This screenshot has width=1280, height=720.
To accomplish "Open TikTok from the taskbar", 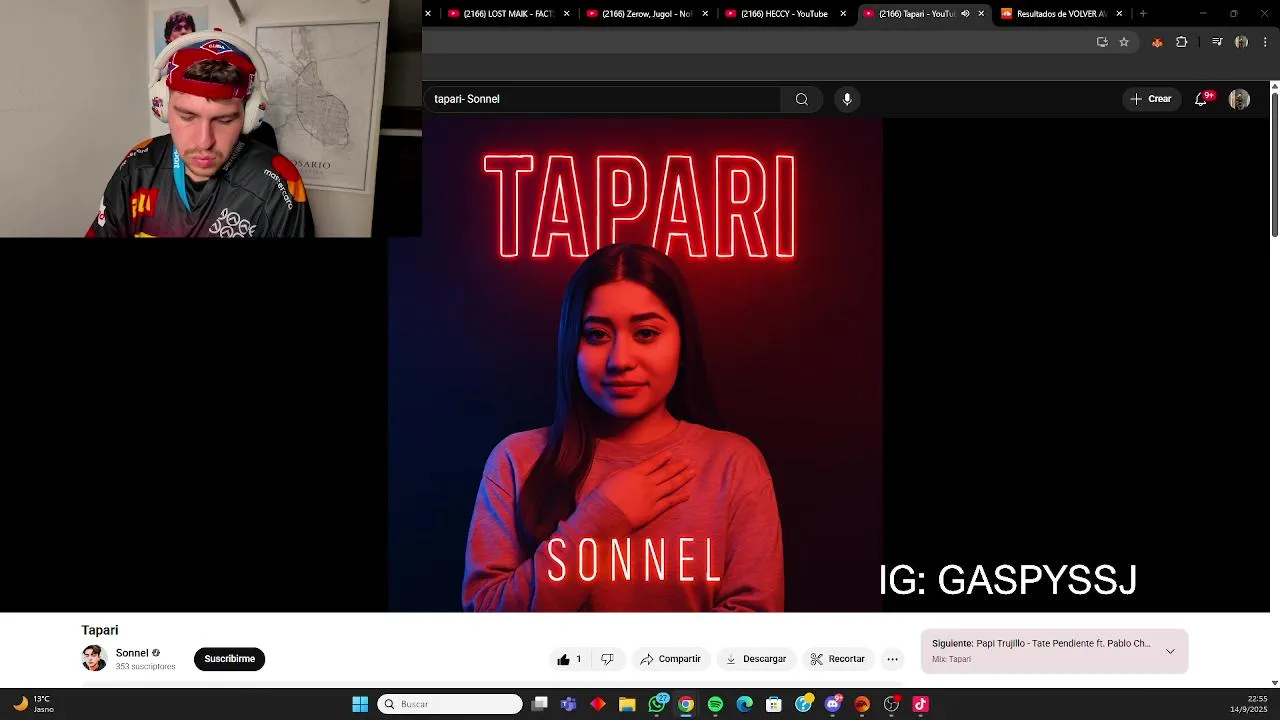I will click(x=921, y=704).
